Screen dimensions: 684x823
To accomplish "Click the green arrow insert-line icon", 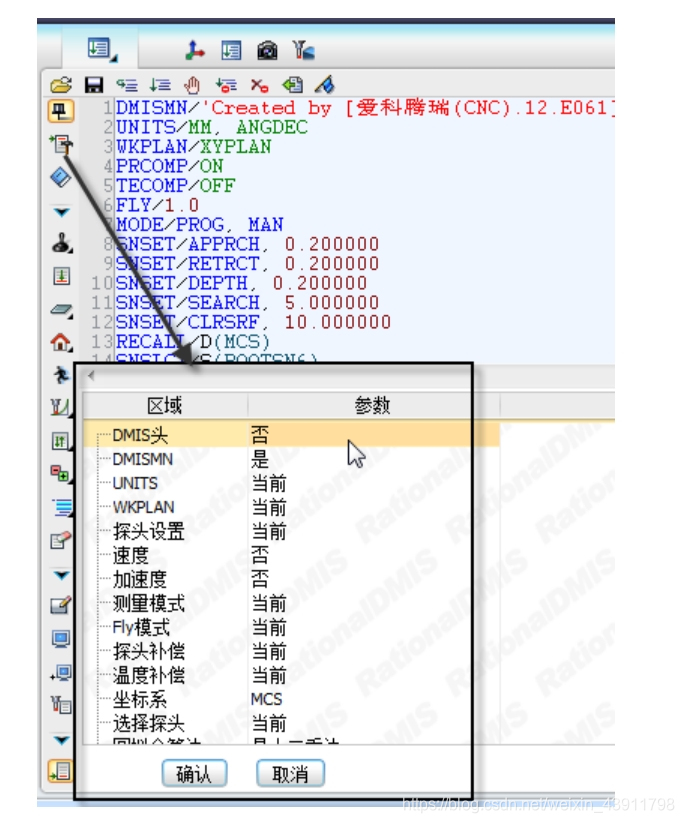I will [x=61, y=276].
